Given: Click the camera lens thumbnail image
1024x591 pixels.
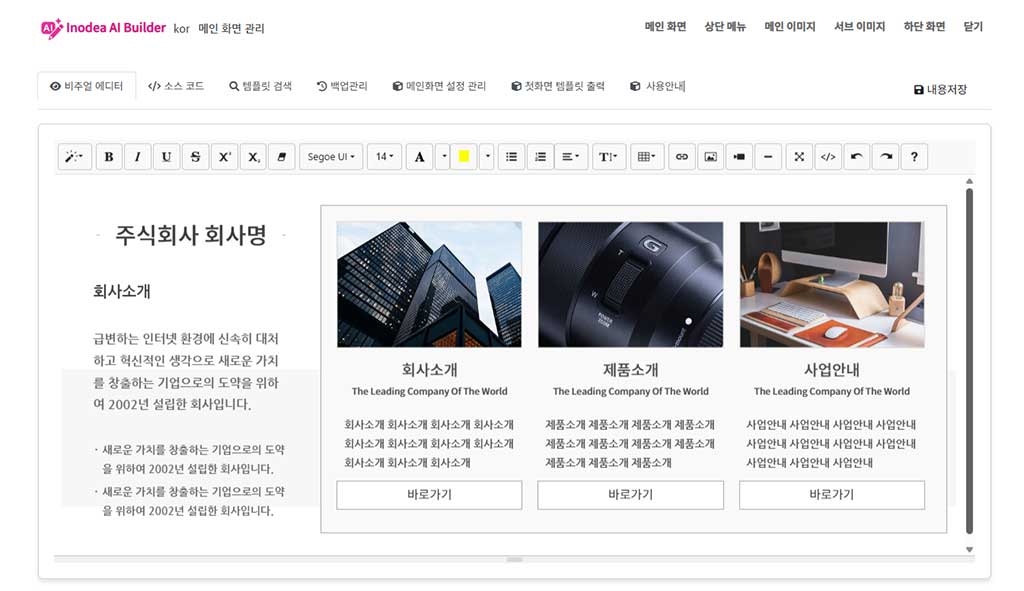Looking at the screenshot, I should coord(630,285).
